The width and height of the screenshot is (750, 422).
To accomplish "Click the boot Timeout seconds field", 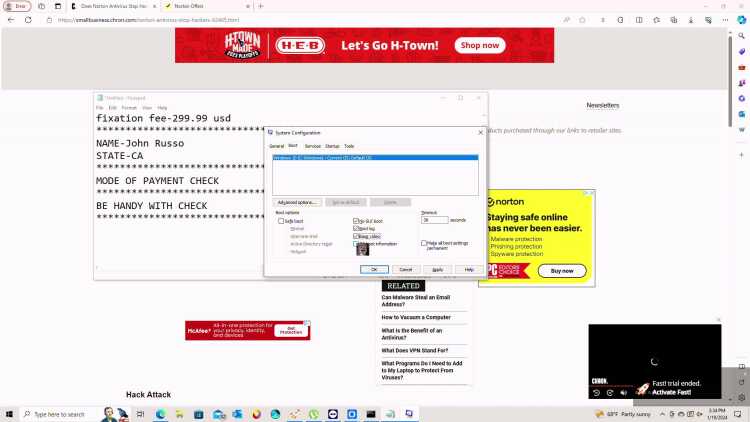I will click(x=435, y=220).
